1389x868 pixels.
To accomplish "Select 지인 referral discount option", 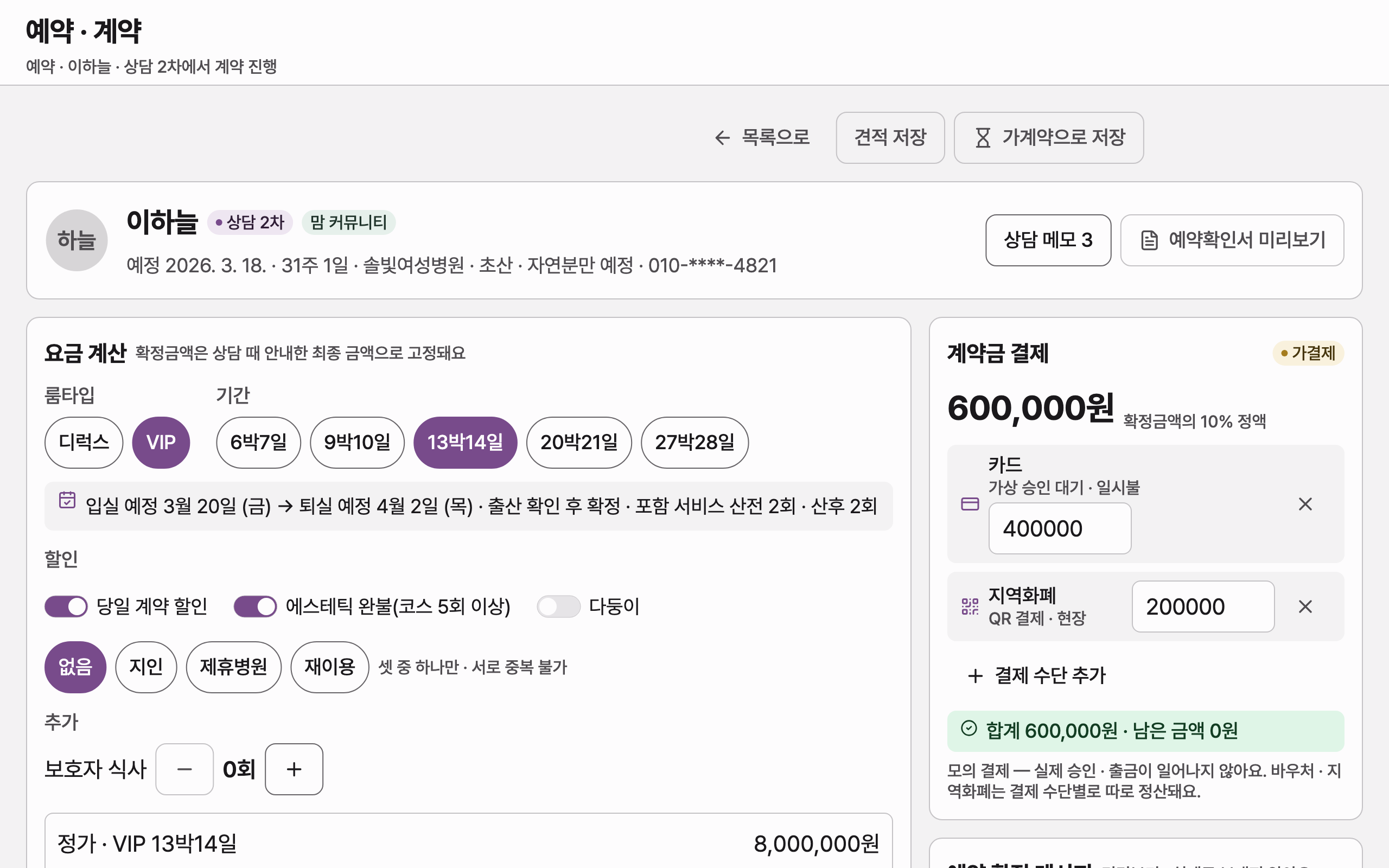I will coord(146,667).
